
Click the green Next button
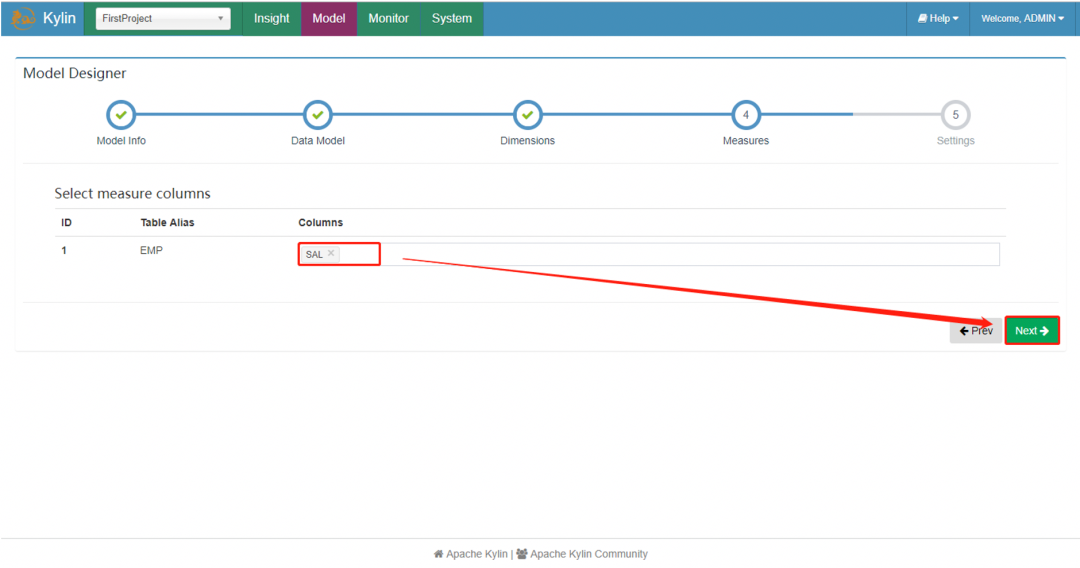[1032, 330]
